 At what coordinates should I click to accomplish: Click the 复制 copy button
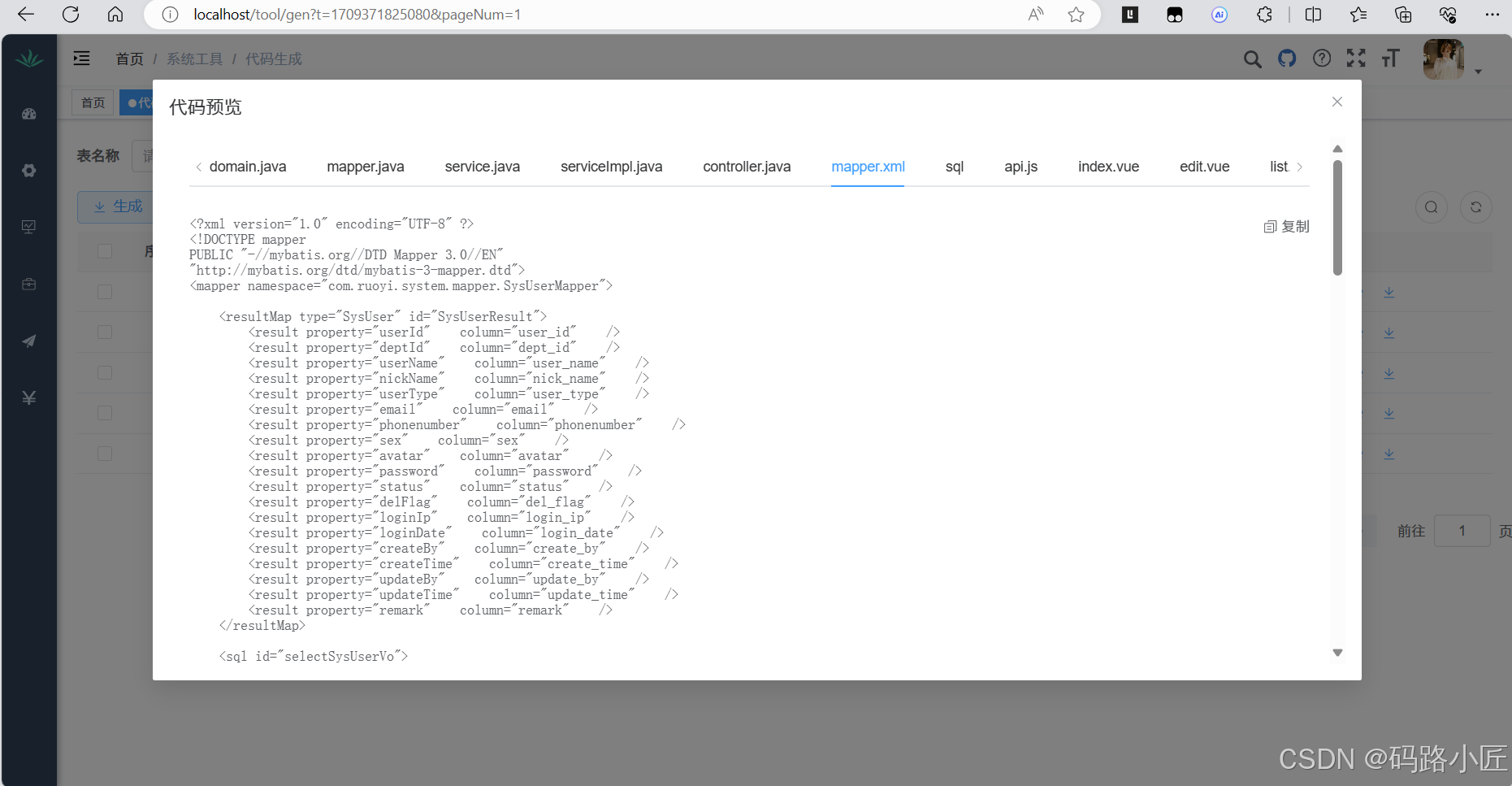tap(1286, 226)
